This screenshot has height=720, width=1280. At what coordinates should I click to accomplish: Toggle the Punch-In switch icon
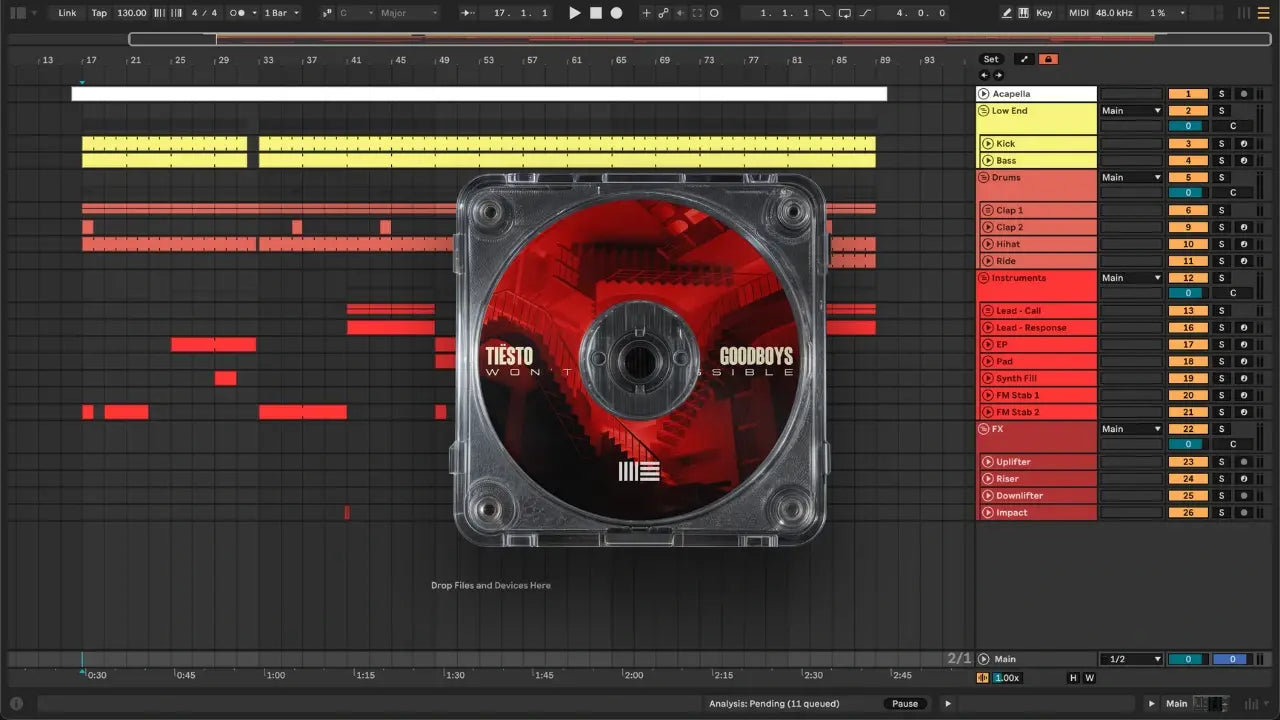824,13
